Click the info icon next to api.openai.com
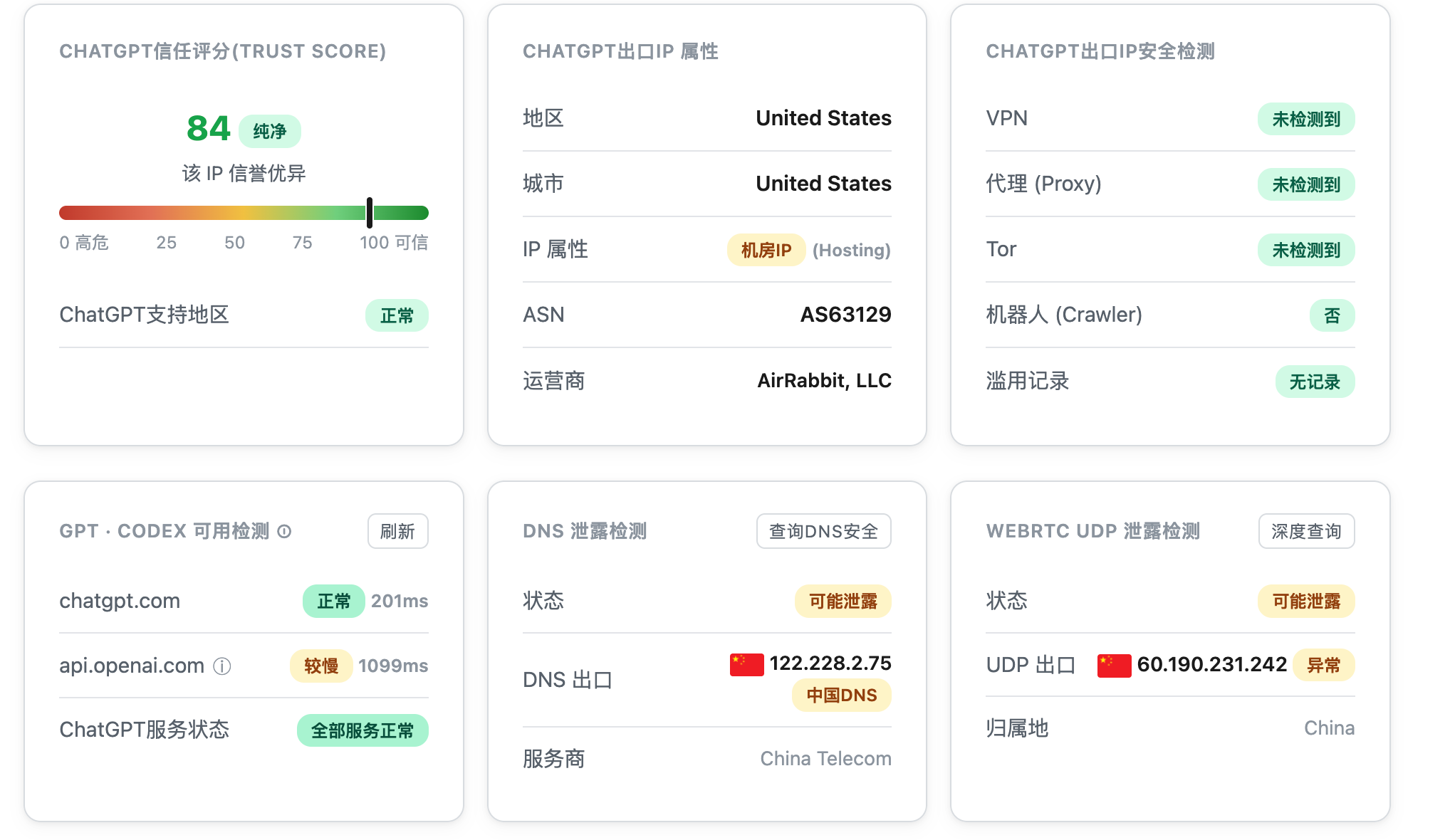This screenshot has width=1450, height=840. coord(222,666)
